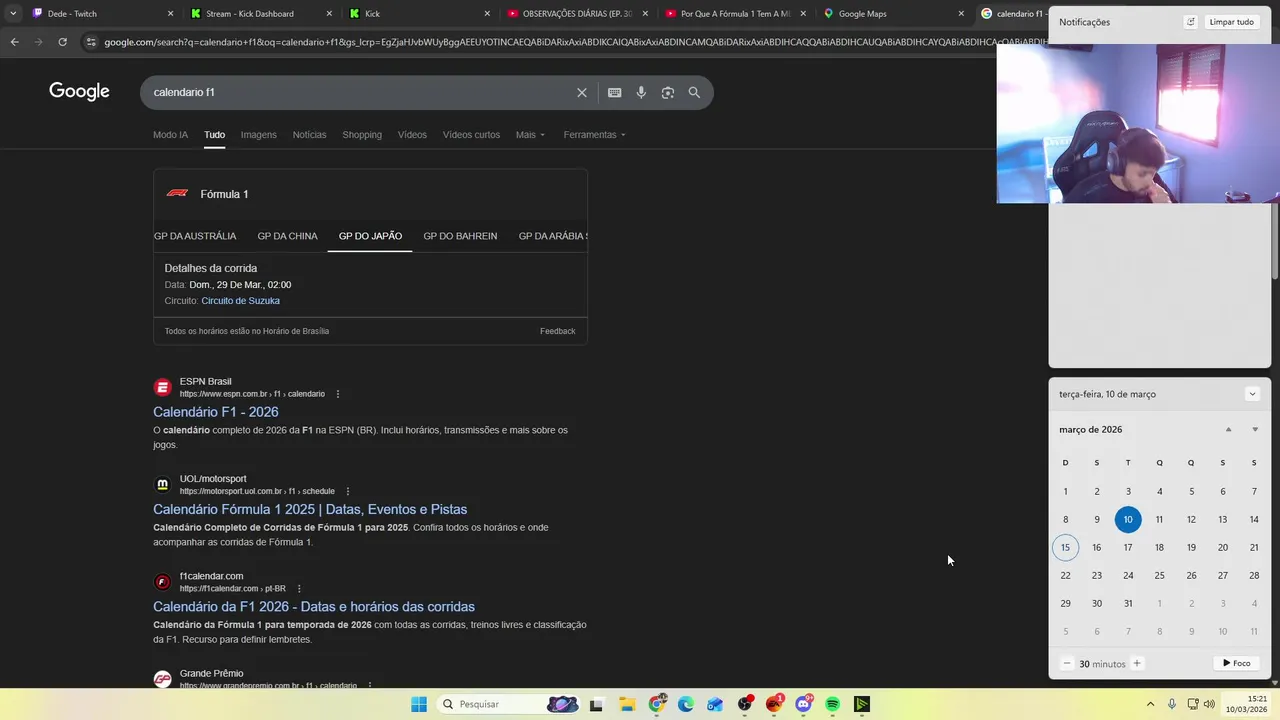Open Spotify from the taskbar
This screenshot has width=1280, height=720.
coord(832,704)
